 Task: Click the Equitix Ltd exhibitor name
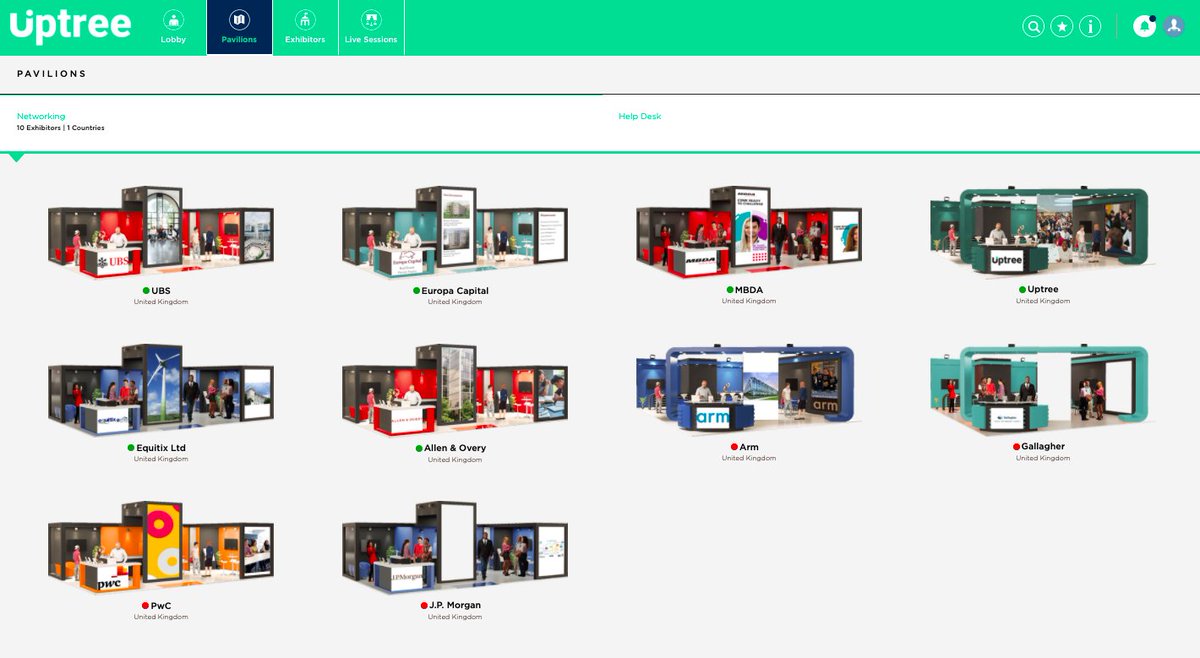point(162,448)
